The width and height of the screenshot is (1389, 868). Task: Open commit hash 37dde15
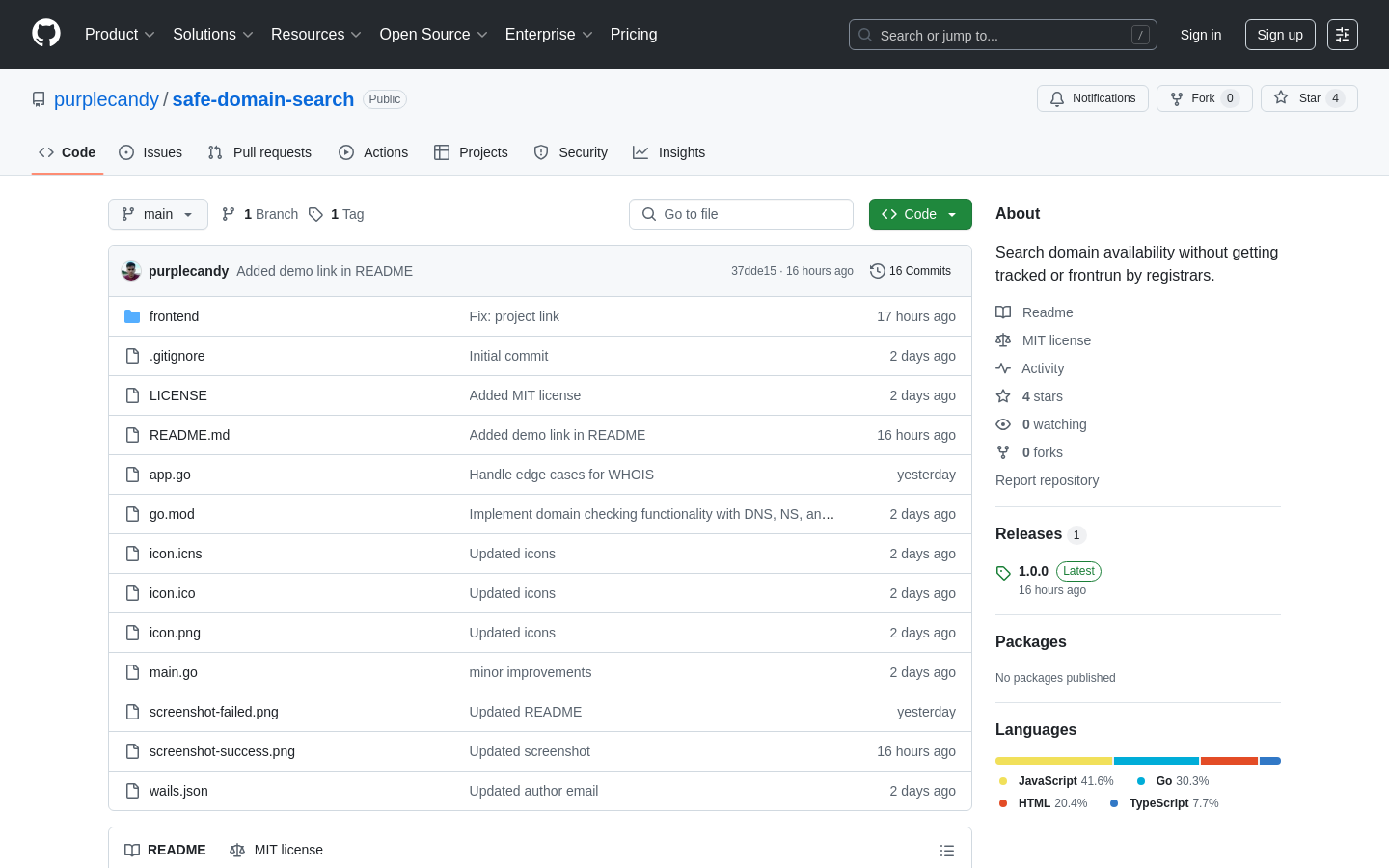click(753, 271)
